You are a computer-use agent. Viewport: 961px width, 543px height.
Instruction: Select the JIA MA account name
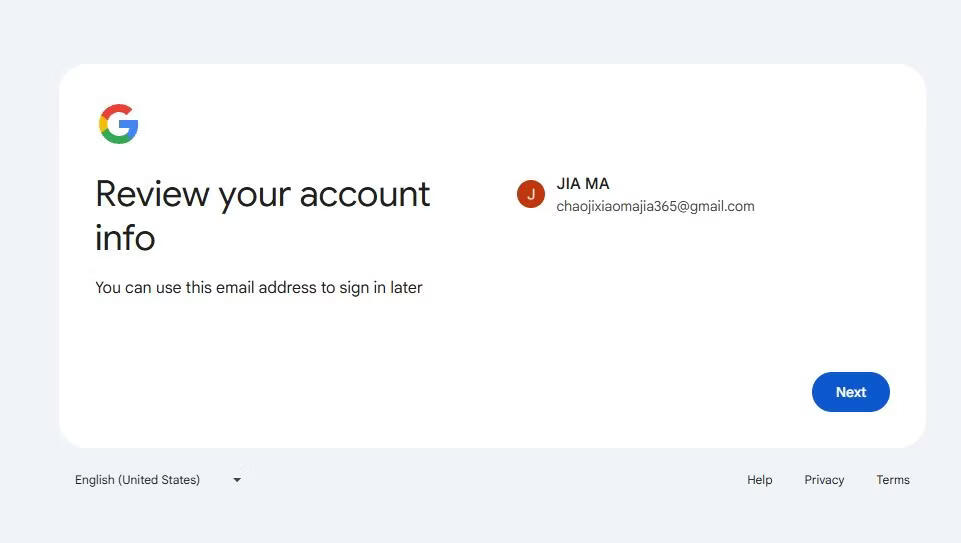pos(582,184)
